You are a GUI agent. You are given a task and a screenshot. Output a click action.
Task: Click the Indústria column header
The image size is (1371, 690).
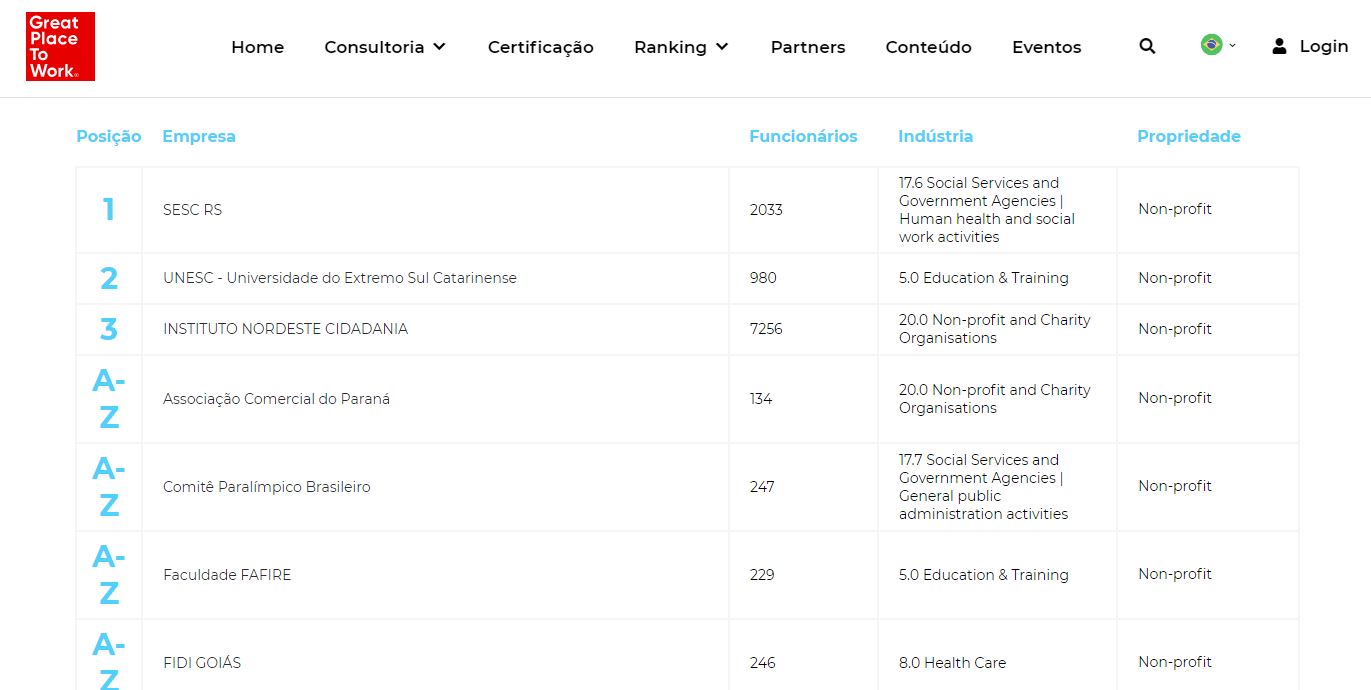click(x=935, y=136)
